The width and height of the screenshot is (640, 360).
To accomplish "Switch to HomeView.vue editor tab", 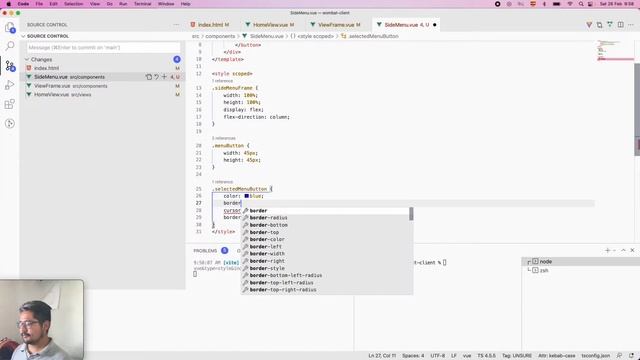I will click(270, 24).
